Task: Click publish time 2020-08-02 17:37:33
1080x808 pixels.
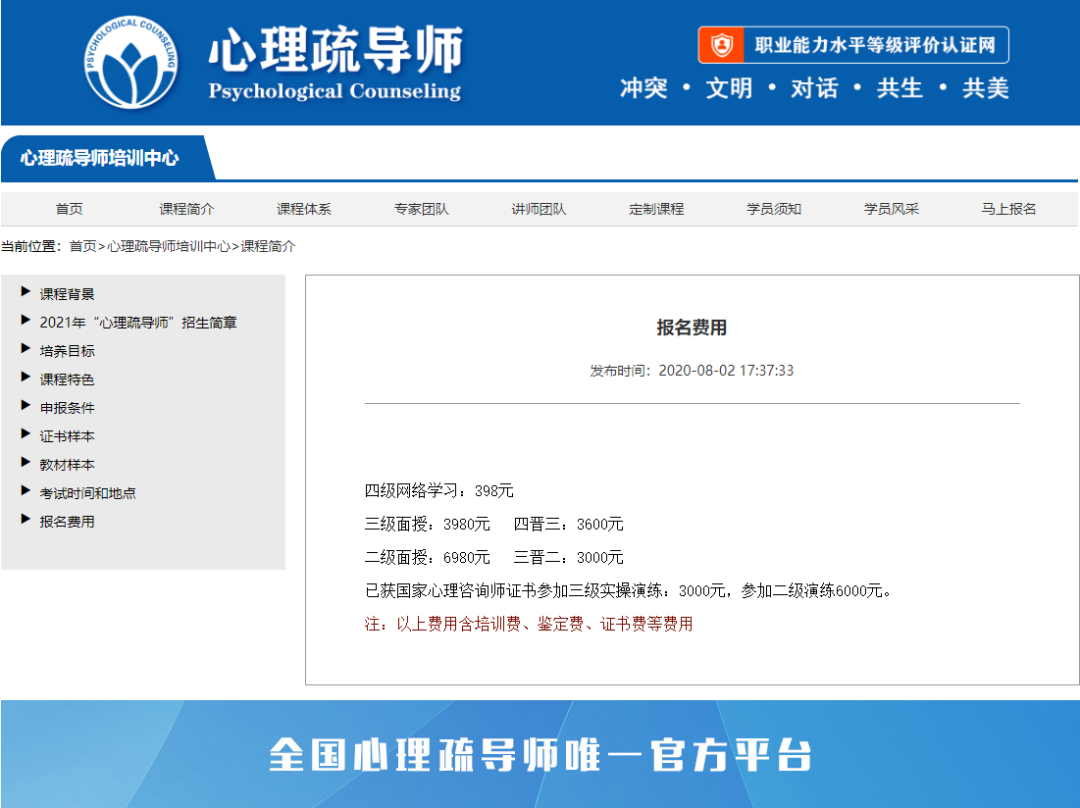Action: coord(692,371)
